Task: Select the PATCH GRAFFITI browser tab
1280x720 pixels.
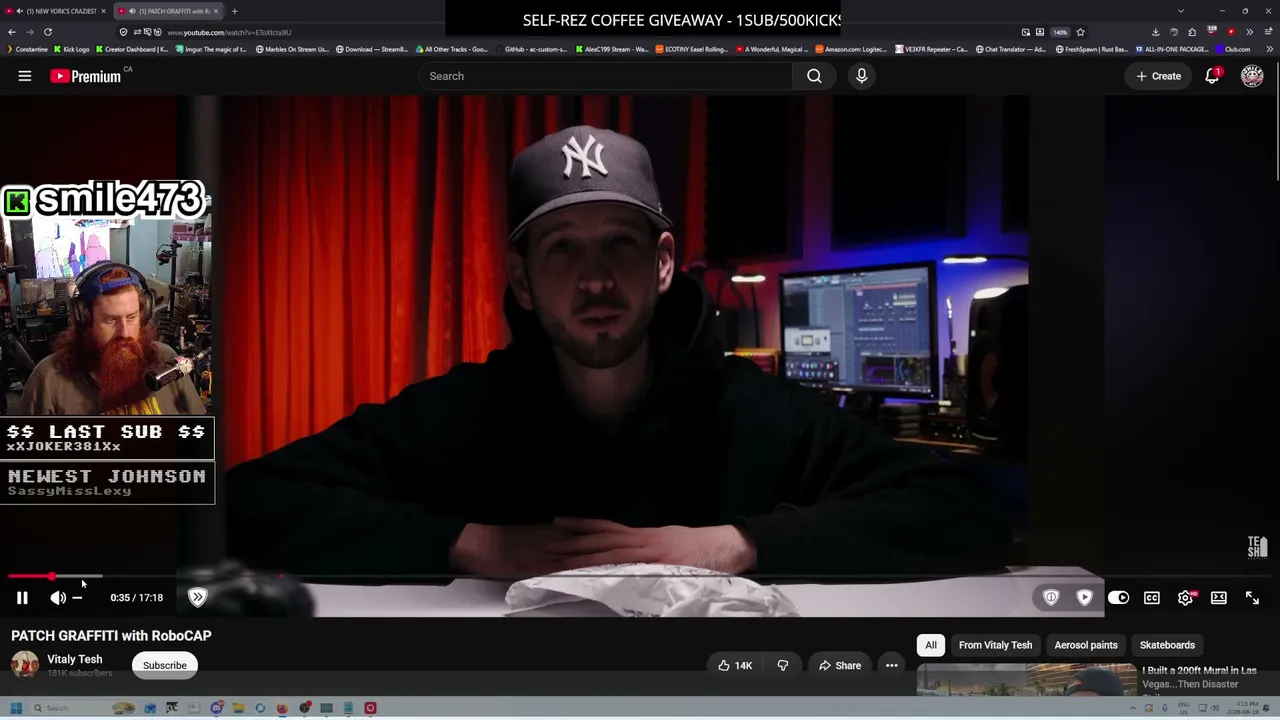Action: (x=168, y=11)
